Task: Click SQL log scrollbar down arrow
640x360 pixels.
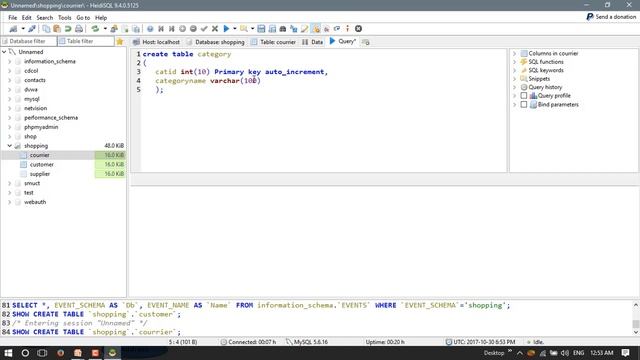Action: (x=636, y=332)
